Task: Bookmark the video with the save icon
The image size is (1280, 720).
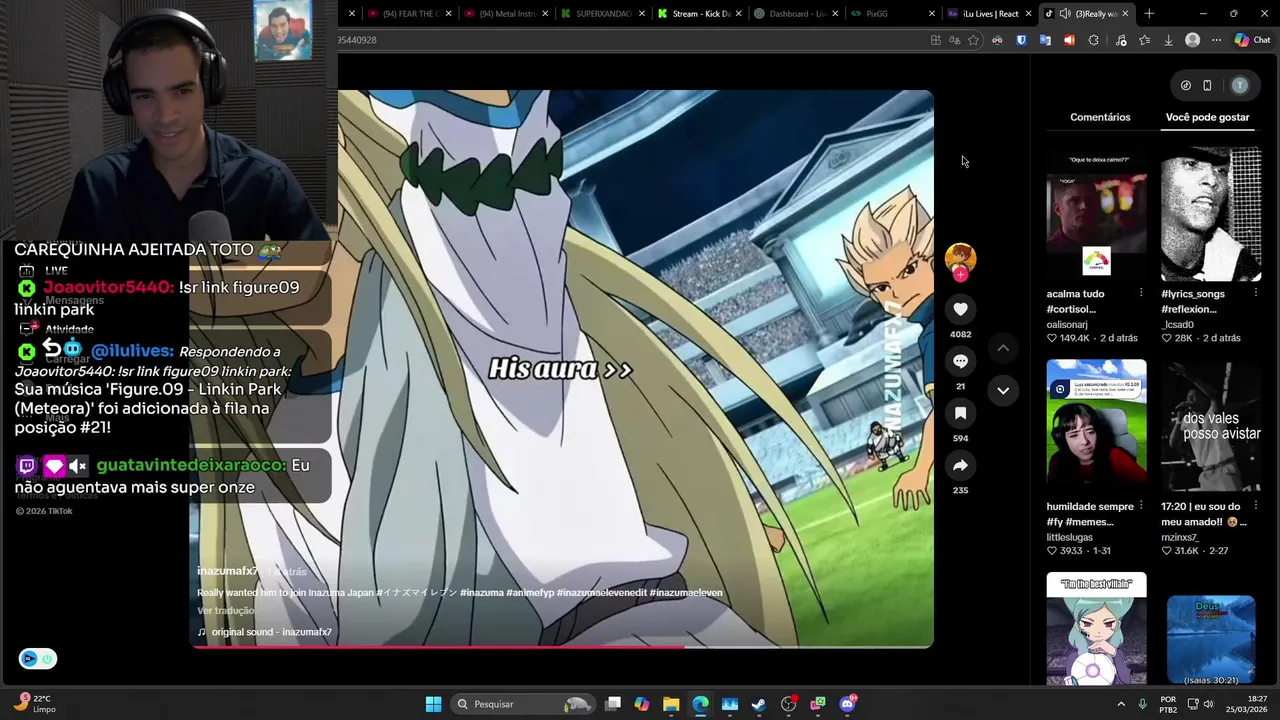Action: (960, 413)
